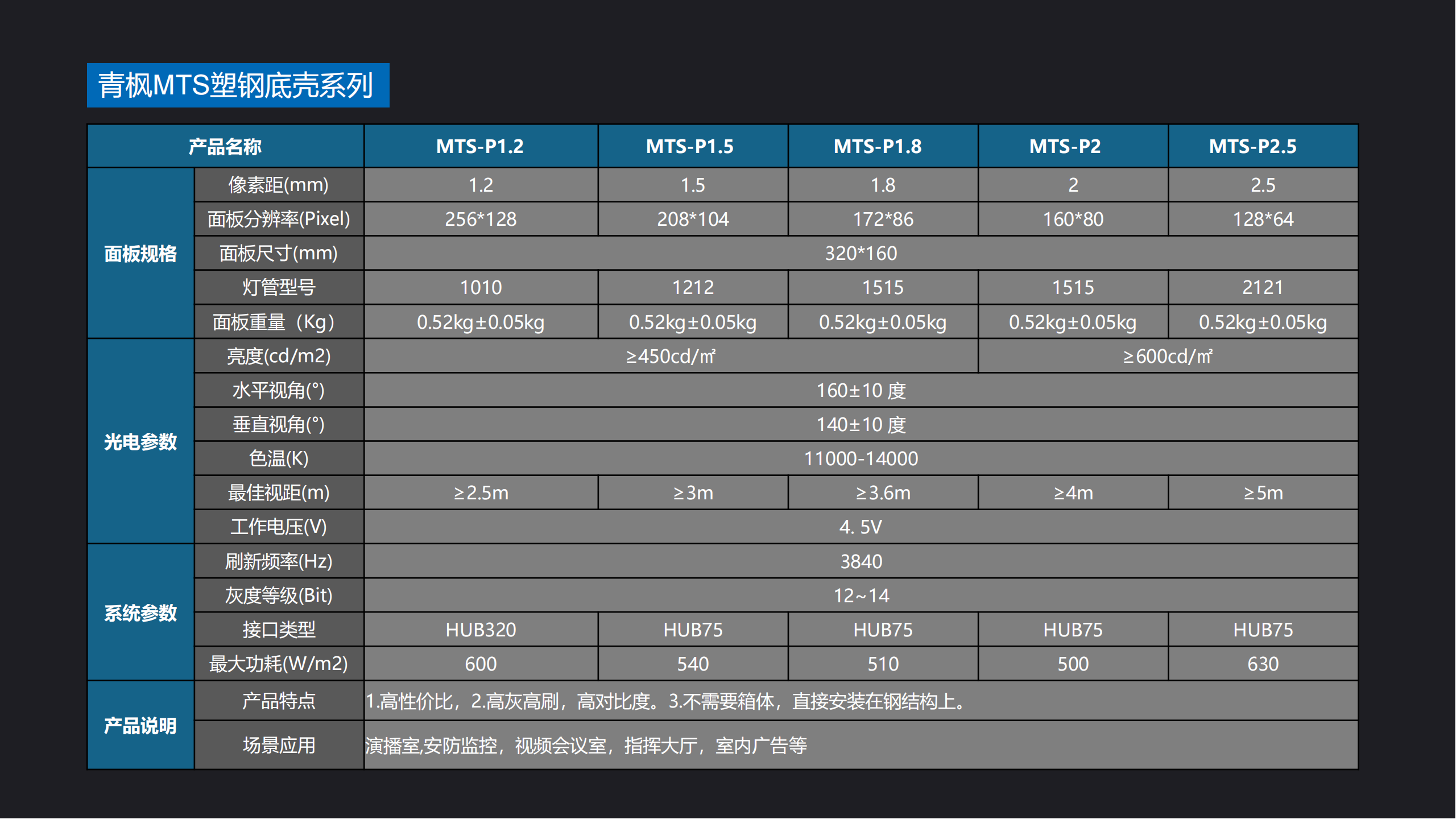Click the 产品说明 category cell
1456x819 pixels.
pos(140,725)
